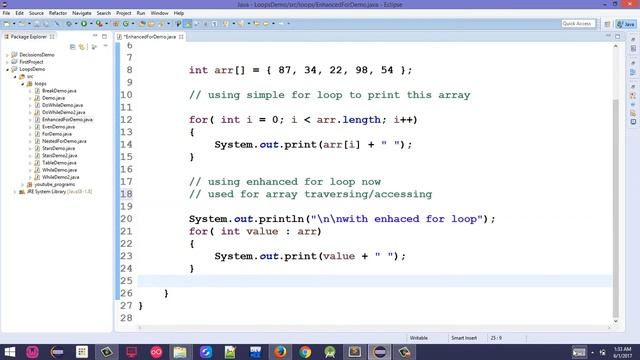This screenshot has height=360, width=640.
Task: Place cursor on empty line 25
Action: click(375, 281)
